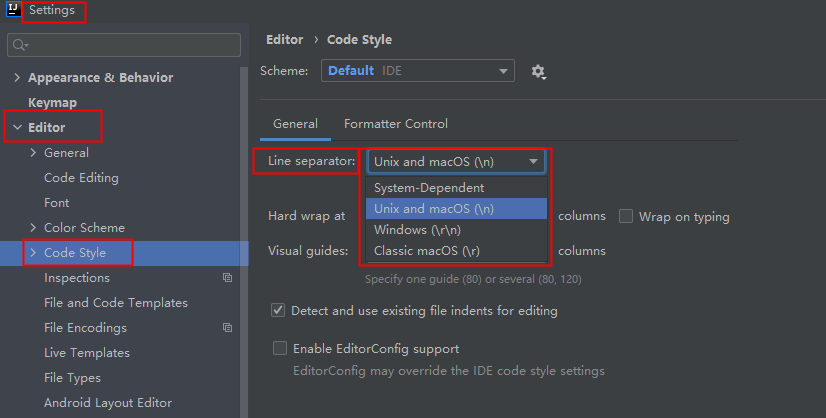Collapse the Editor tree section
Screen dimensions: 826x418
click(17, 127)
